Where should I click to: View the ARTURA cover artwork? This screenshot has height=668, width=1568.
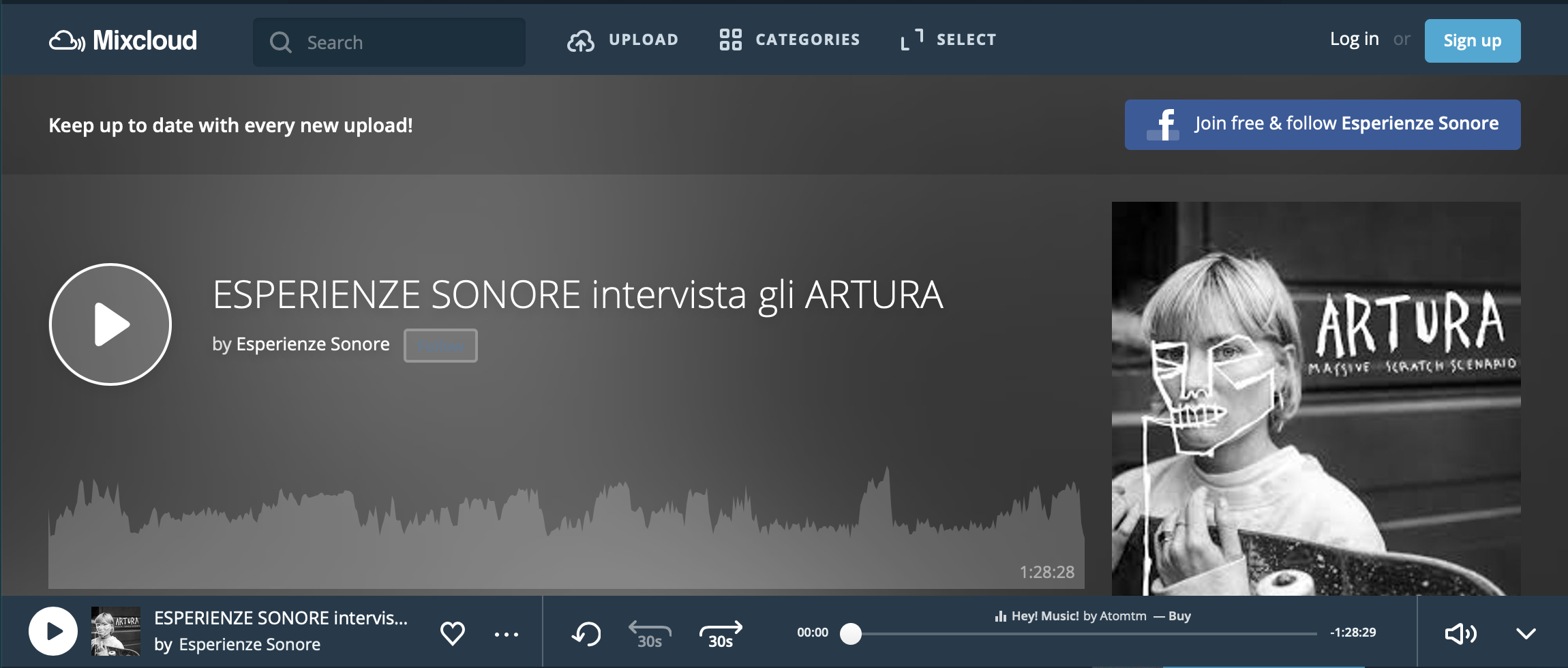pos(1316,399)
